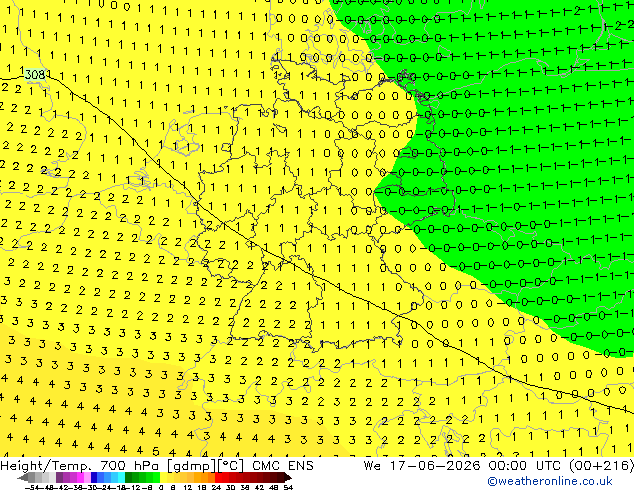
Task: Pick the yellow swatch in the temperature legend
Action: [x=163, y=477]
